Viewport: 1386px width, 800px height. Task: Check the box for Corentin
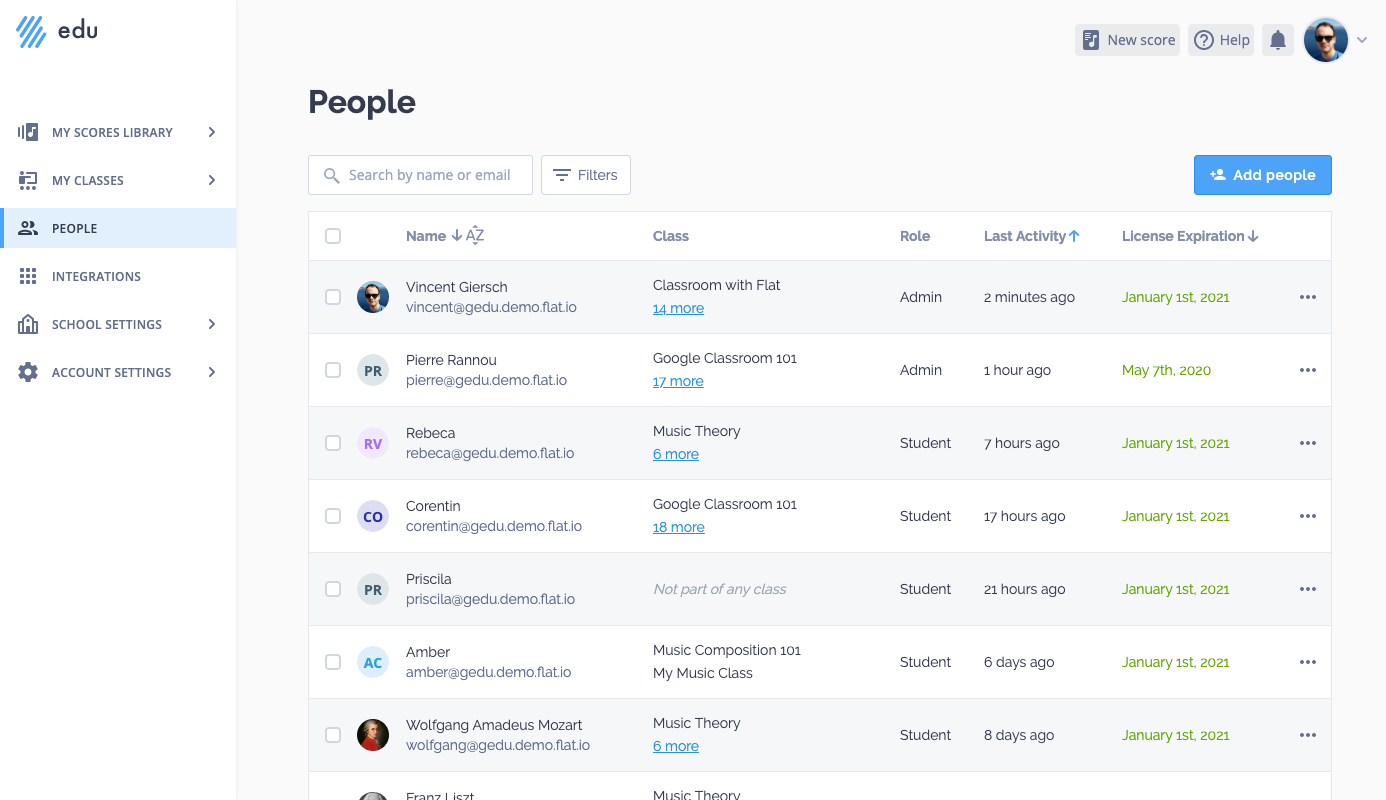(333, 516)
